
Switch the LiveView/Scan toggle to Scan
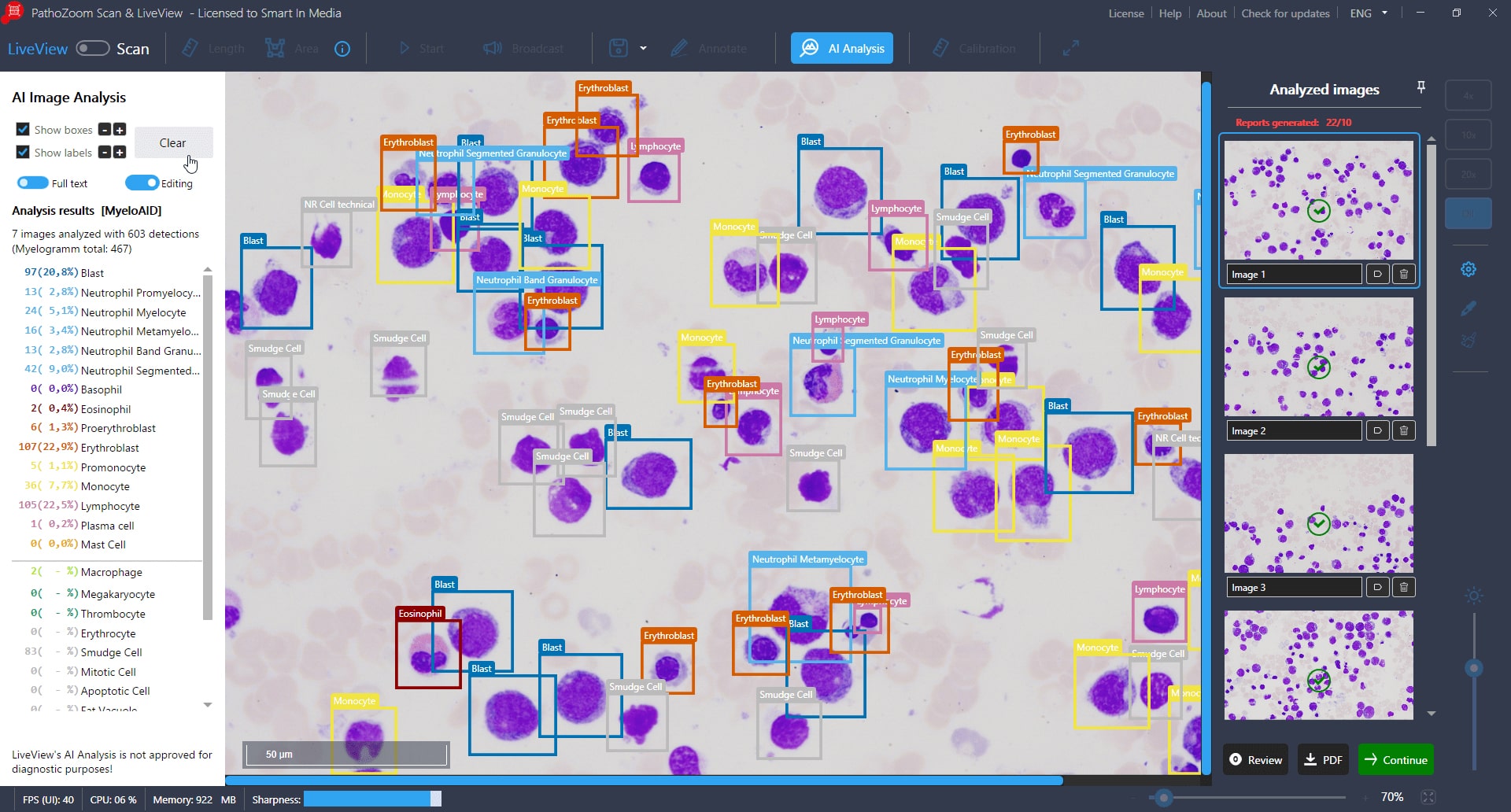(92, 49)
